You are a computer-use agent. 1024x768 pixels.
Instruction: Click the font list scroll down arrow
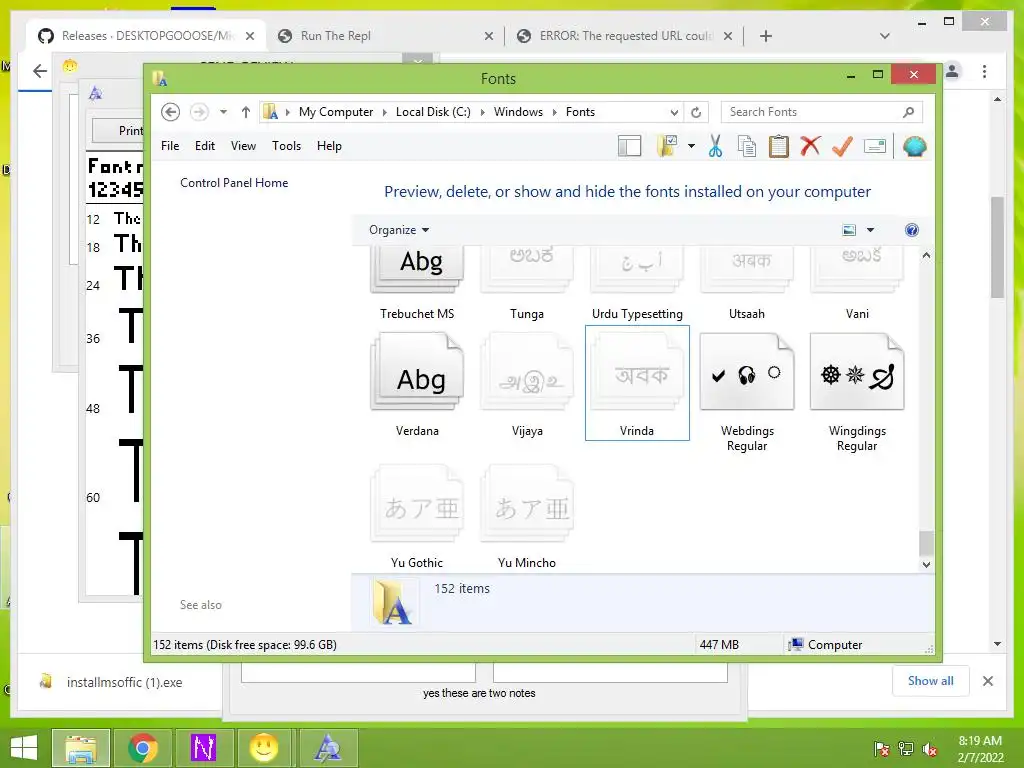pos(926,564)
